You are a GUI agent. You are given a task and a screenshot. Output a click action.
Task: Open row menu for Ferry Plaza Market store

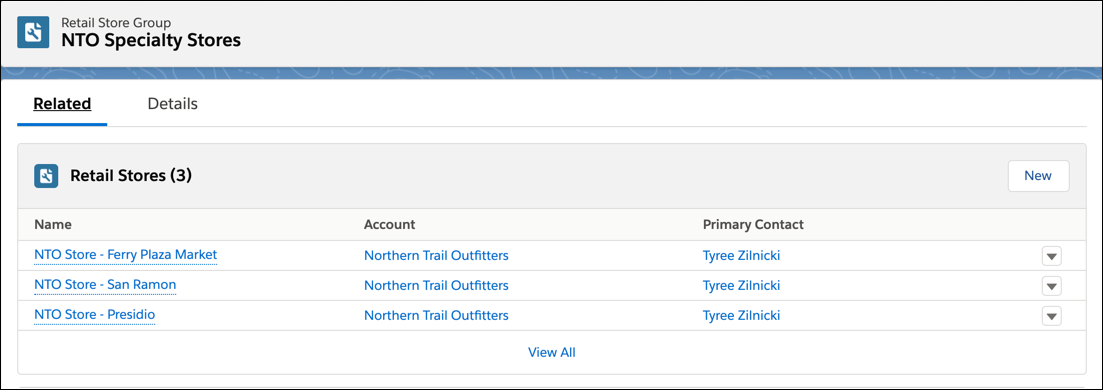(x=1051, y=256)
